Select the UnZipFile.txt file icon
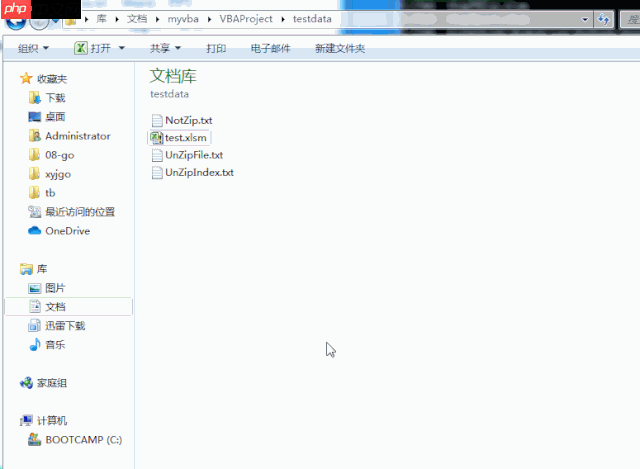This screenshot has width=640, height=469. tap(157, 155)
